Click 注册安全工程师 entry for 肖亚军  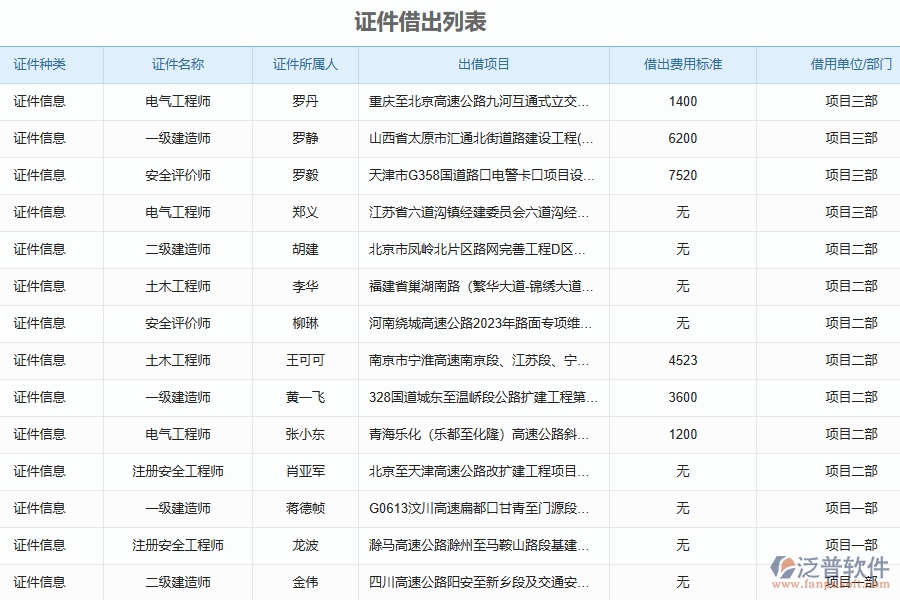[178, 471]
